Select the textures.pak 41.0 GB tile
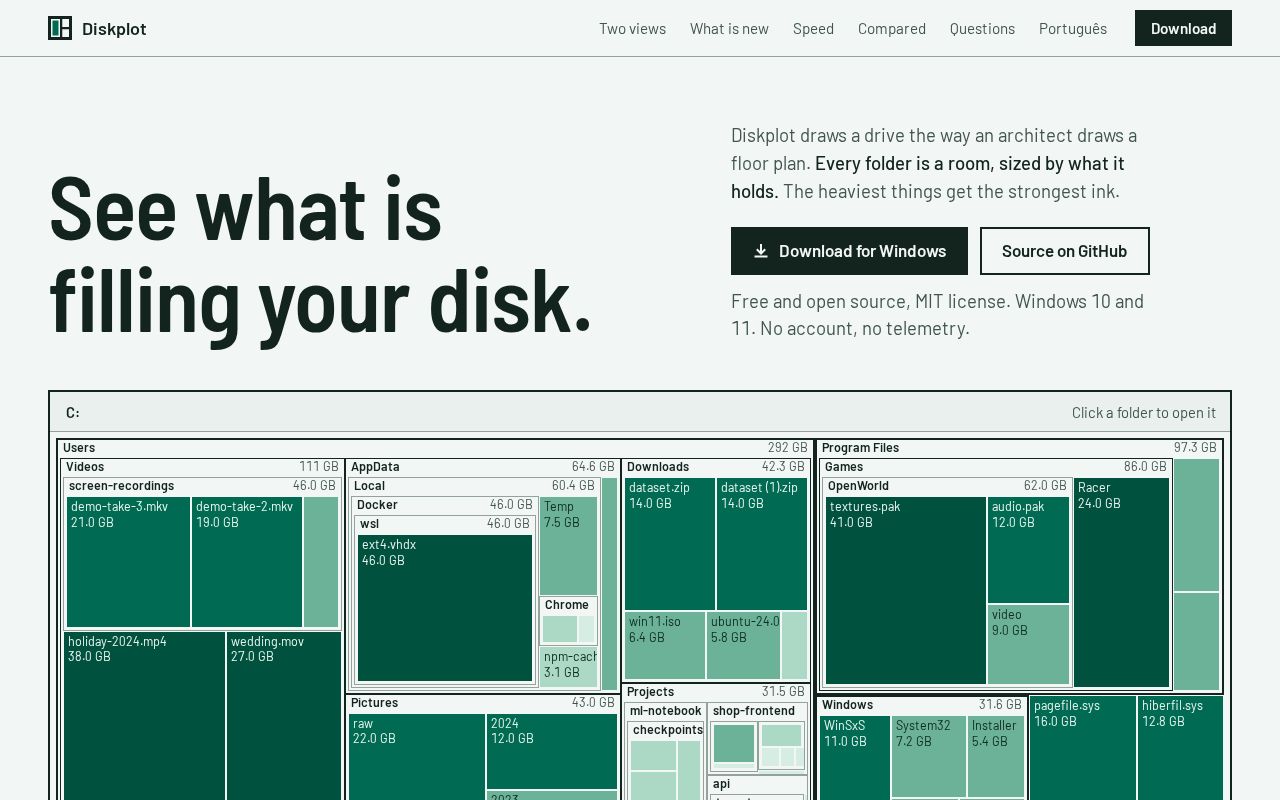The height and width of the screenshot is (800, 1280). coord(906,590)
